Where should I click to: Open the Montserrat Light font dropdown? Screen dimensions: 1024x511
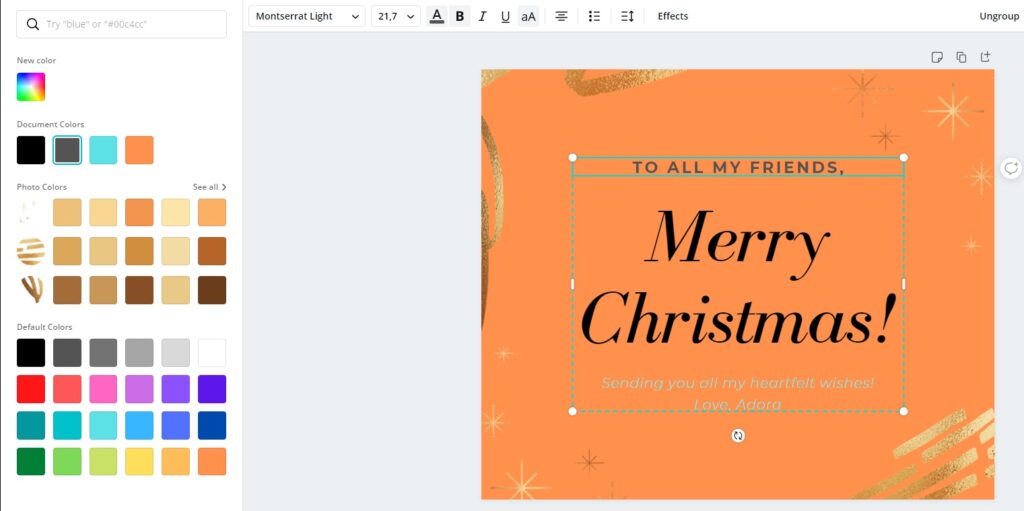click(x=307, y=16)
